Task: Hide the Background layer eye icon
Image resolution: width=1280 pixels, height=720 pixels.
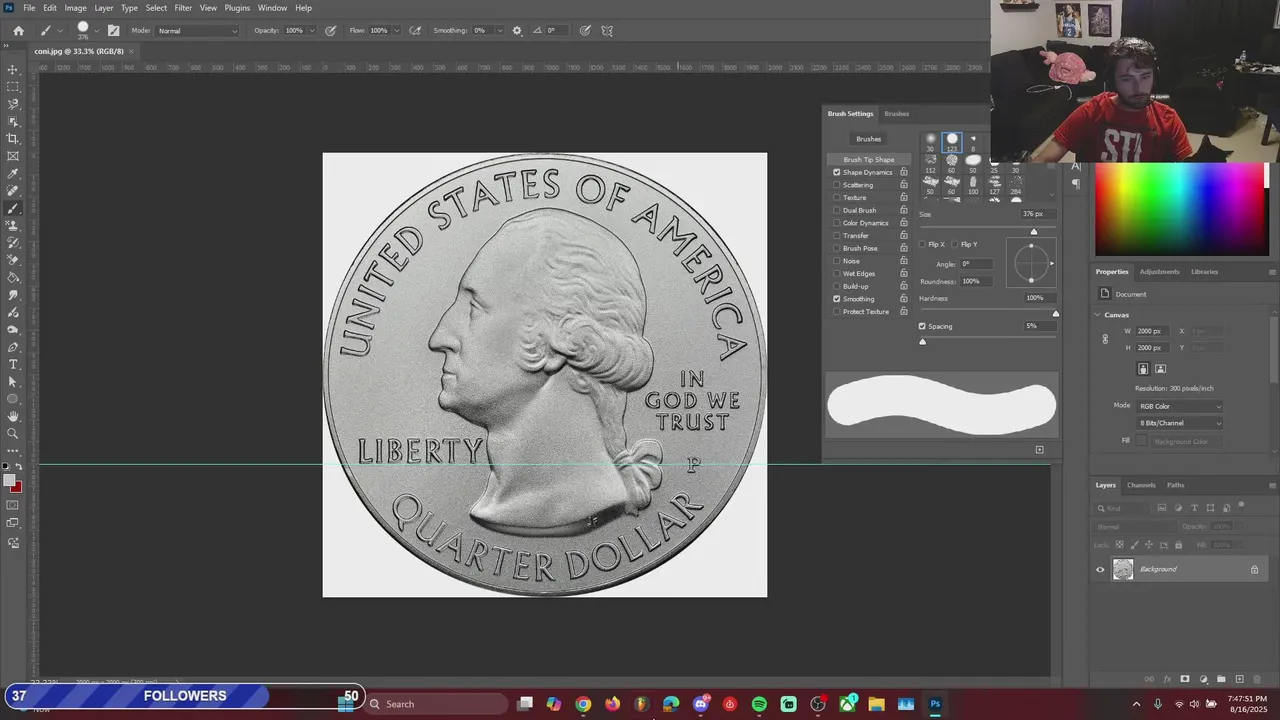Action: [x=1100, y=569]
